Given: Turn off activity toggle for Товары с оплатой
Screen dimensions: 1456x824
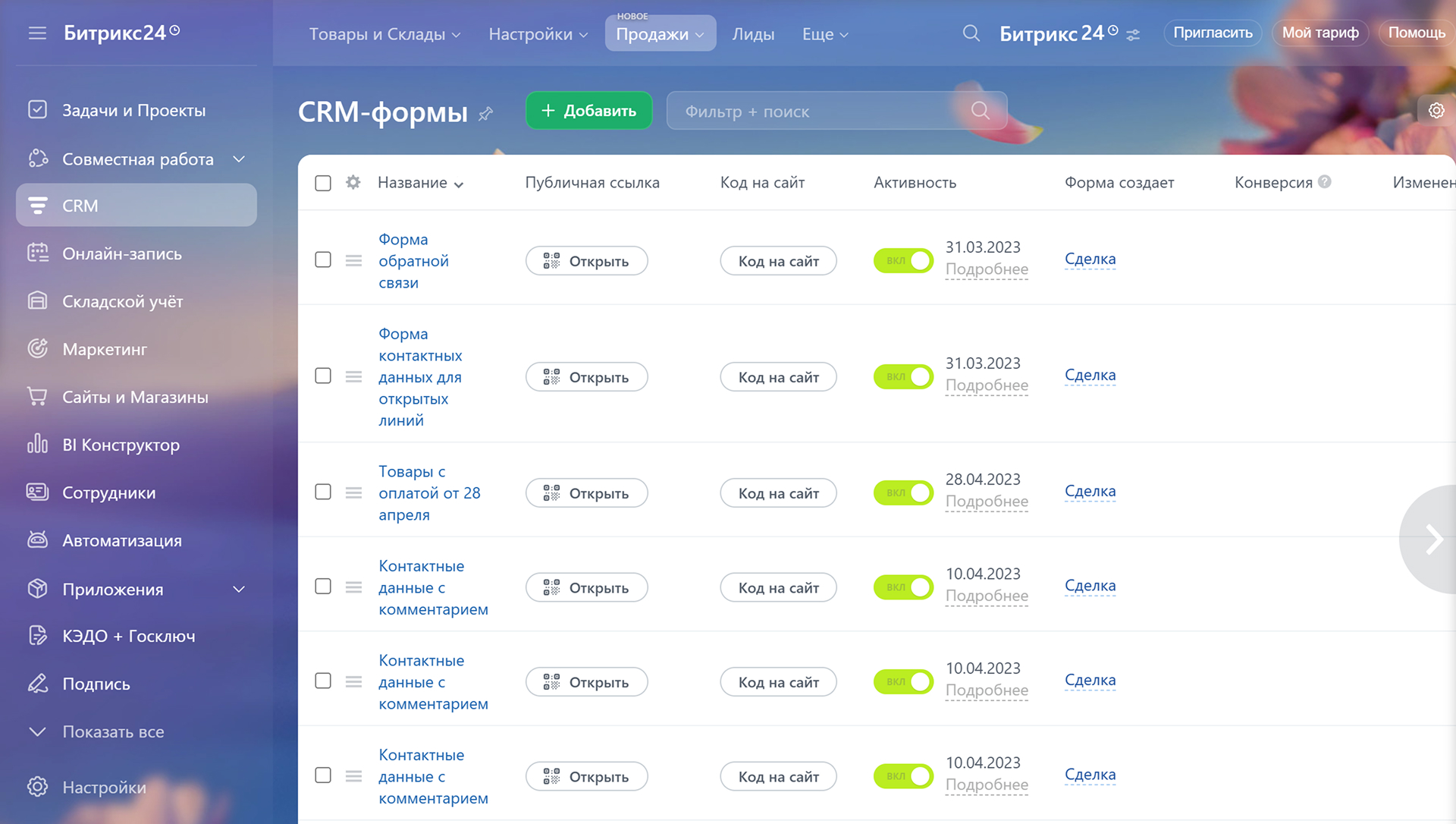Looking at the screenshot, I should point(903,492).
